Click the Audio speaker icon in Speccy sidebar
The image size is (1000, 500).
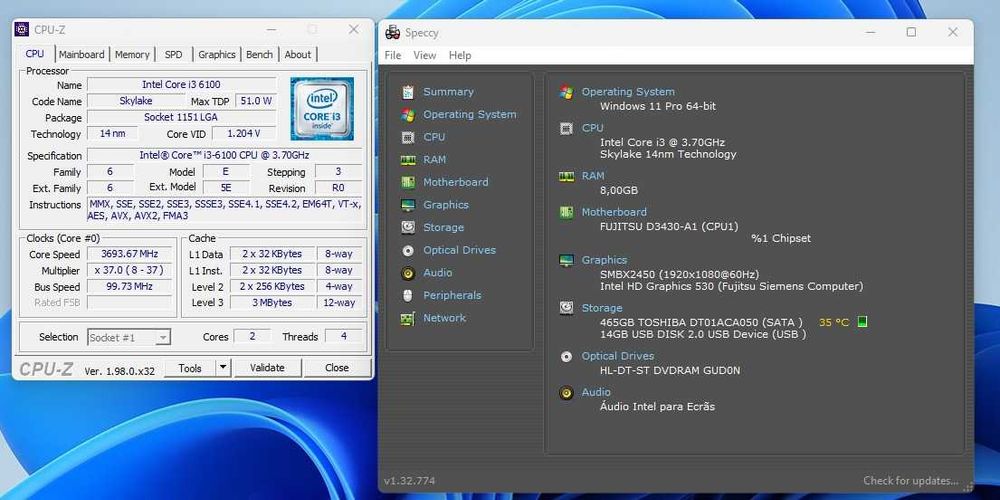(408, 273)
